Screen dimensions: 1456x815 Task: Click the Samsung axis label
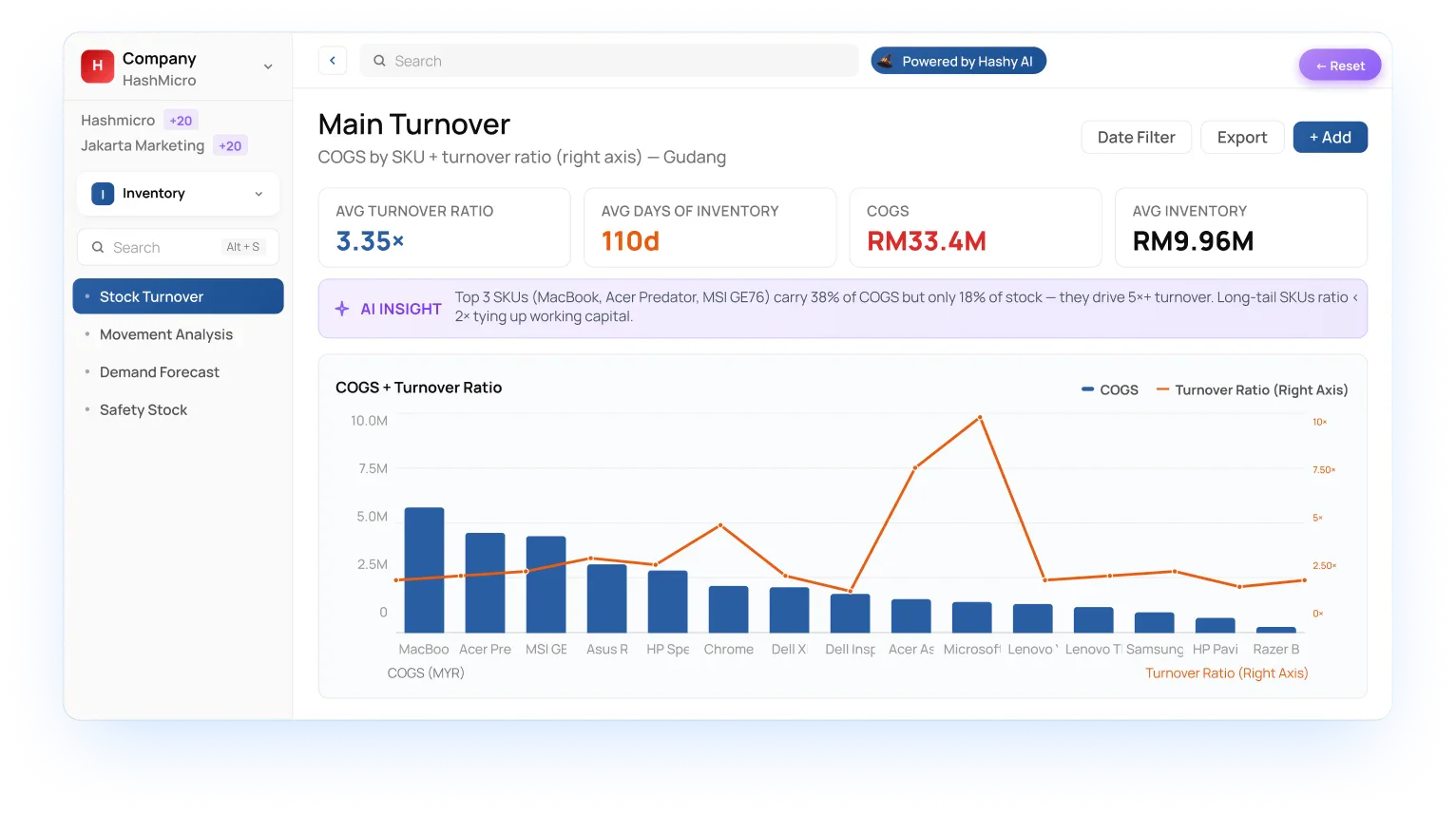(x=1155, y=650)
